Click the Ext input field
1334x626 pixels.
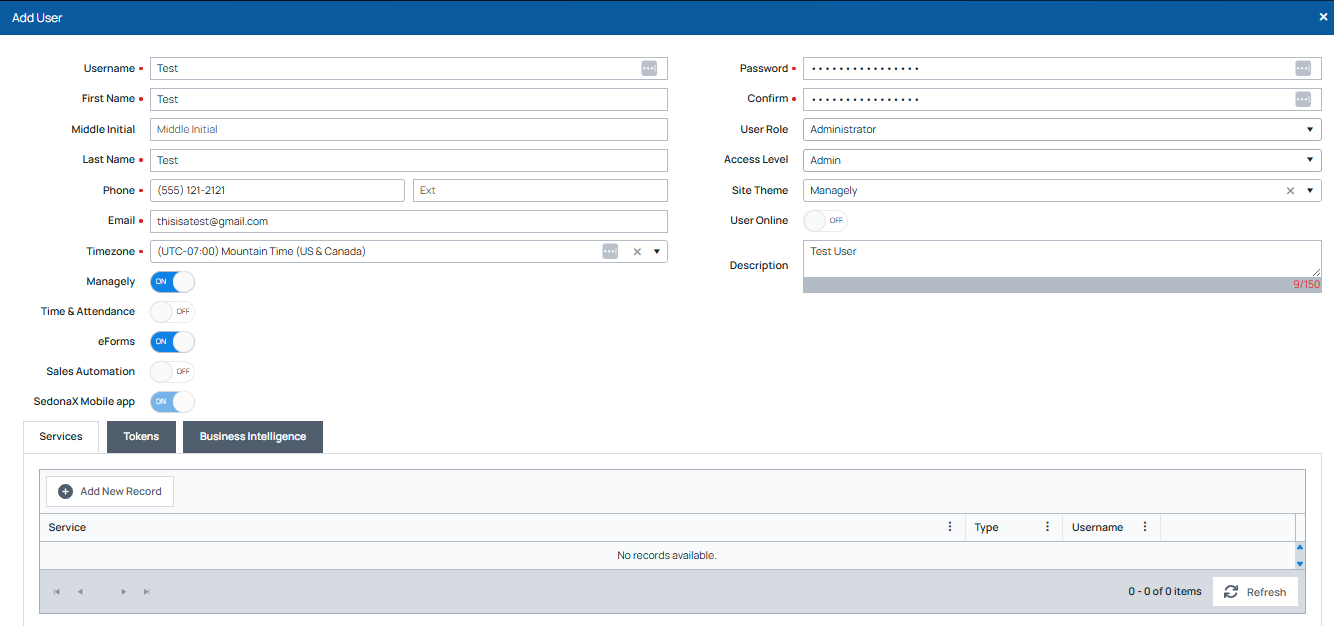point(540,190)
